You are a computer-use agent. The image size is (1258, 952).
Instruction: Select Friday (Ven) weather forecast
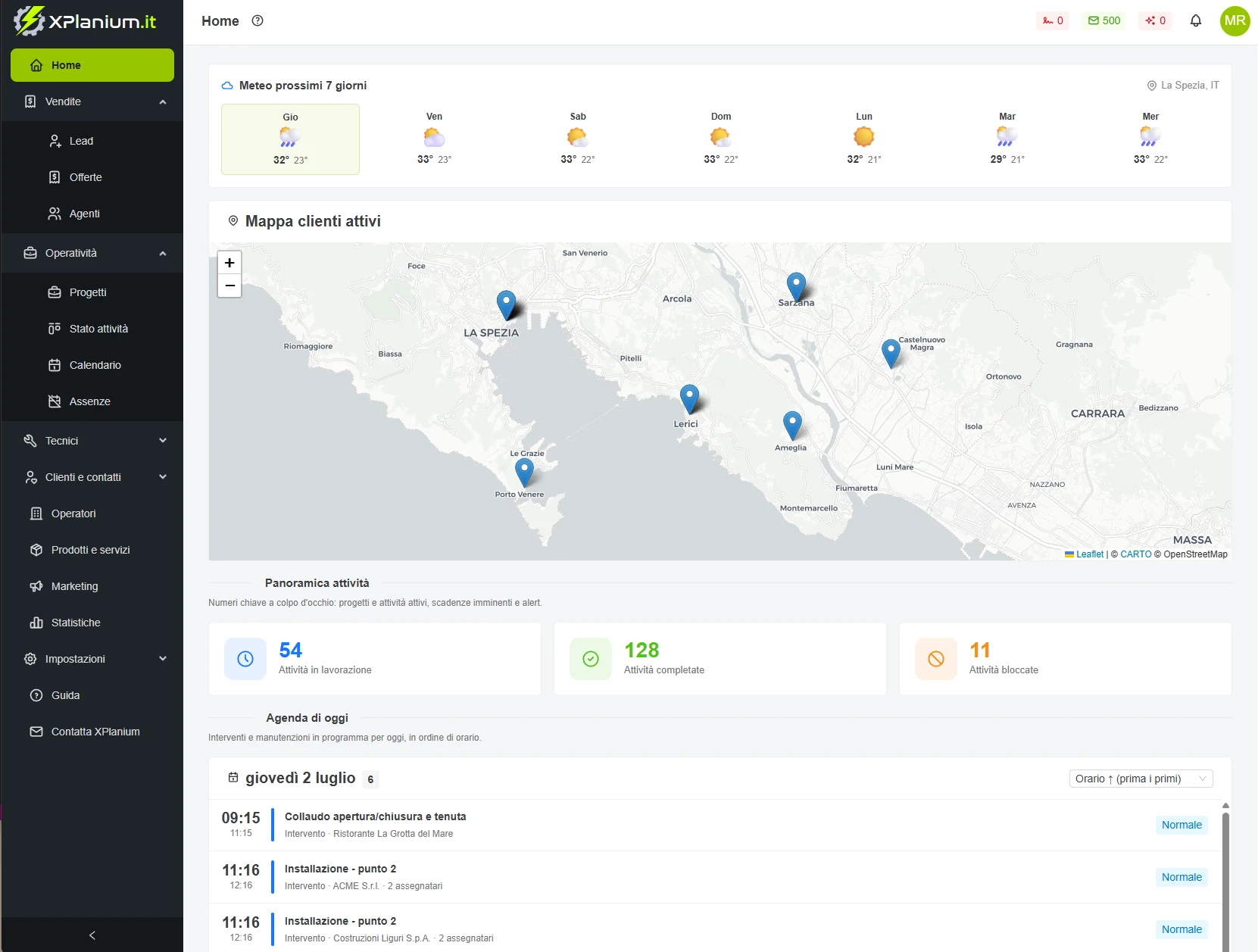click(x=434, y=138)
